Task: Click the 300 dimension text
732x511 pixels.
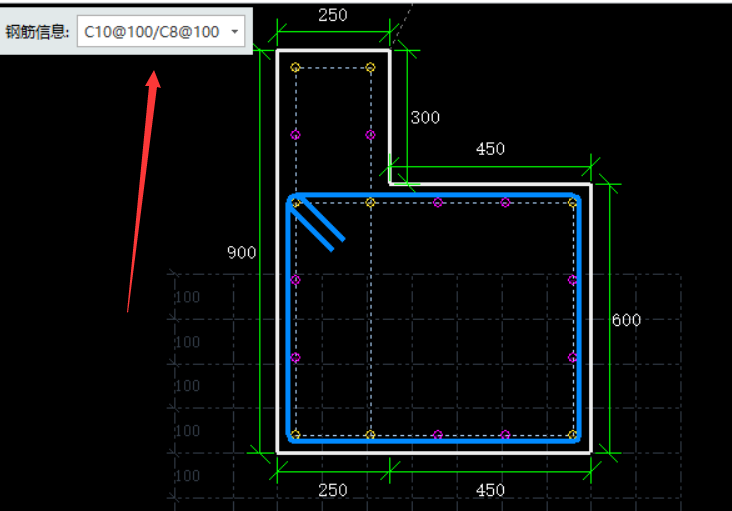Action: click(x=425, y=118)
